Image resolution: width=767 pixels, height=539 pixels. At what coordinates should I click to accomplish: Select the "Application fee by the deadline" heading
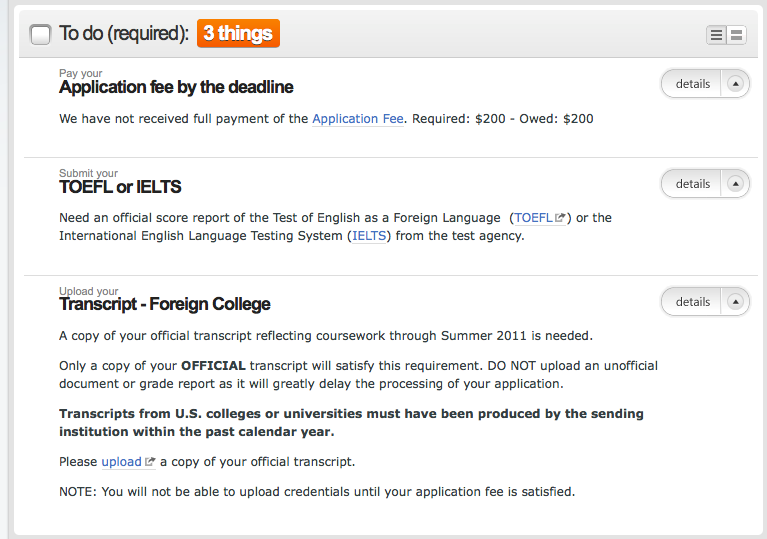click(x=176, y=87)
